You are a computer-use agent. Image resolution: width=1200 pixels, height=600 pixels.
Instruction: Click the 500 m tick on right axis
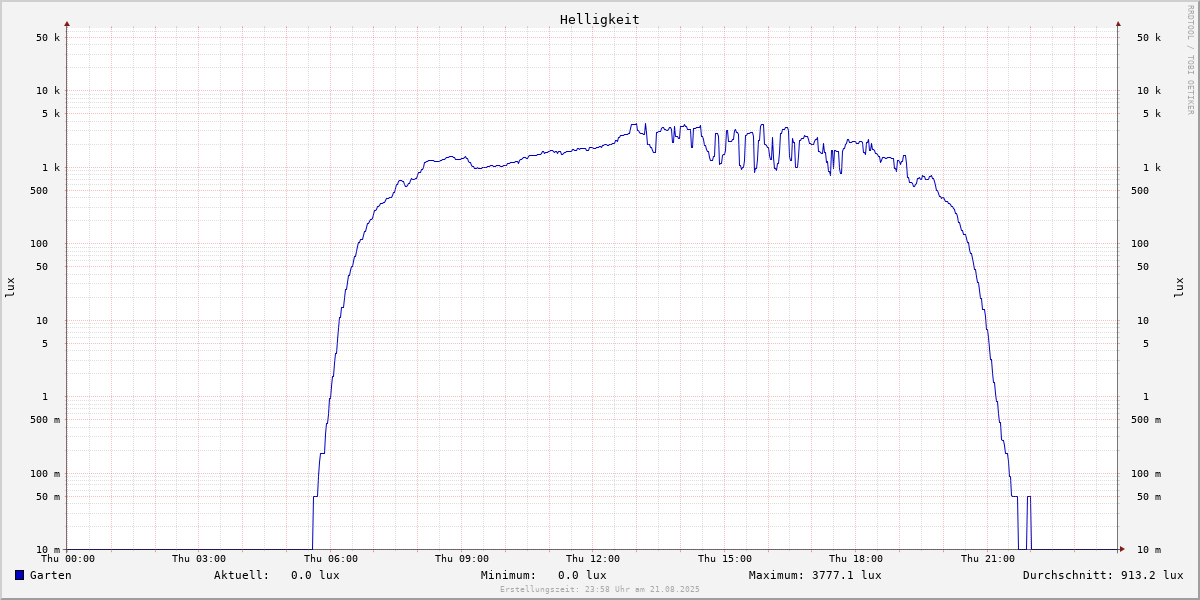1146,420
